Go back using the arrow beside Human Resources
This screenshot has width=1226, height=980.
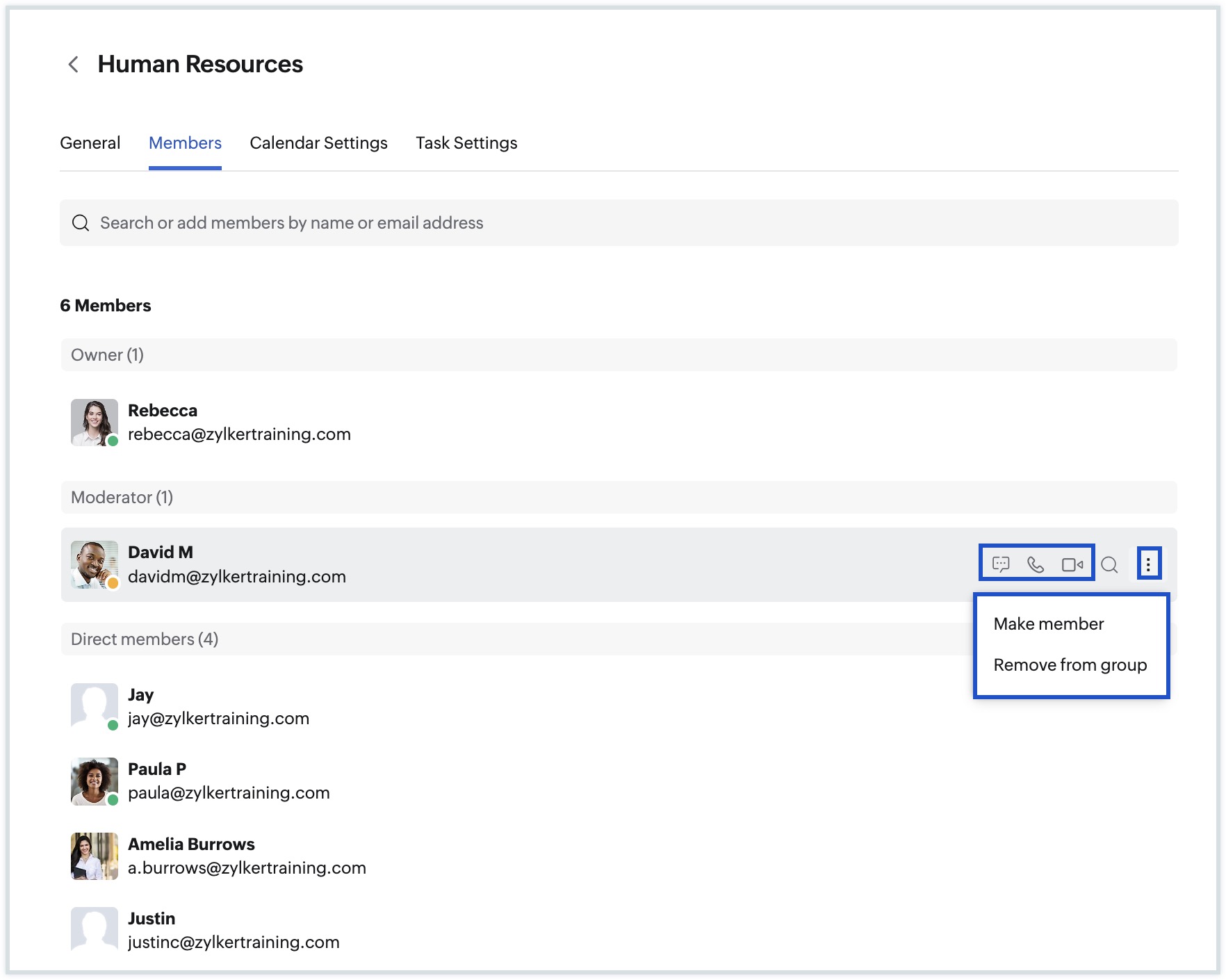73,65
